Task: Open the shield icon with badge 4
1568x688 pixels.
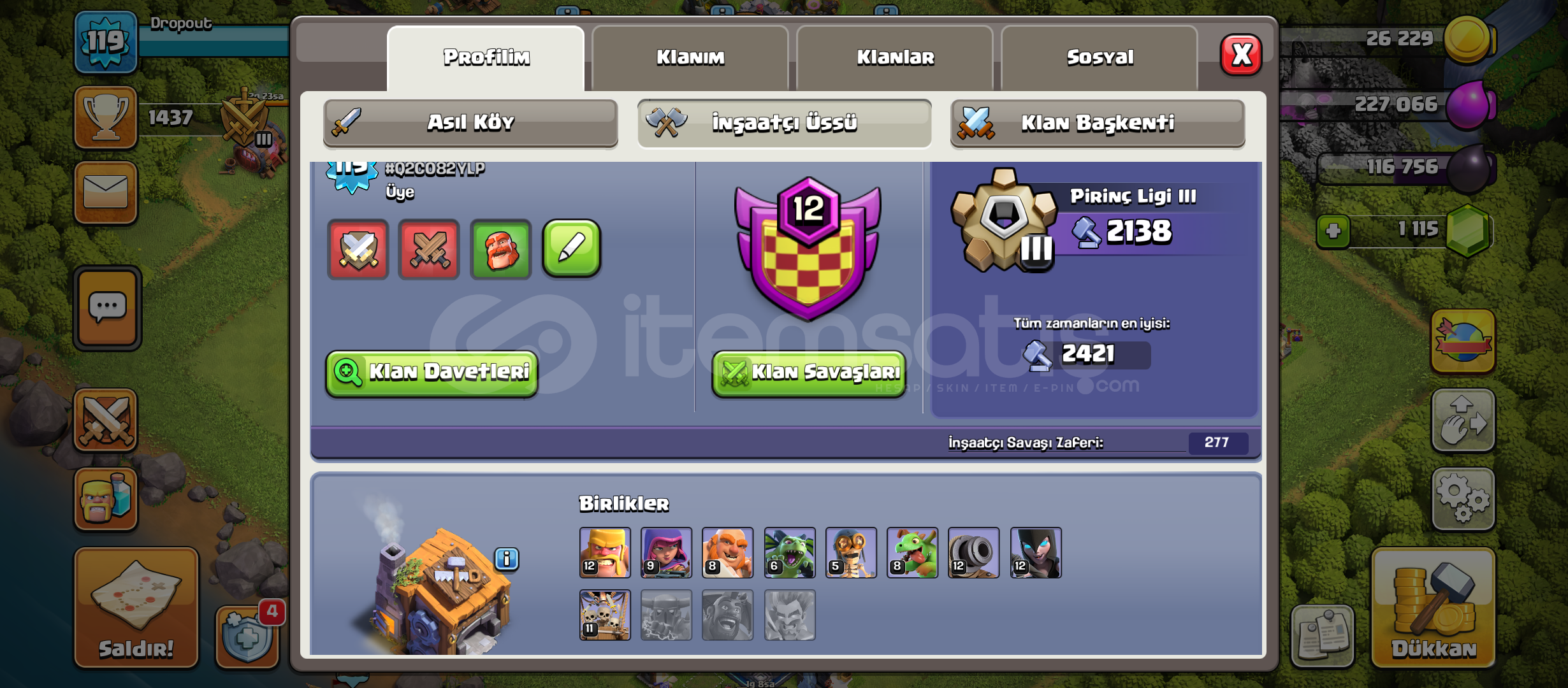Action: 247,635
